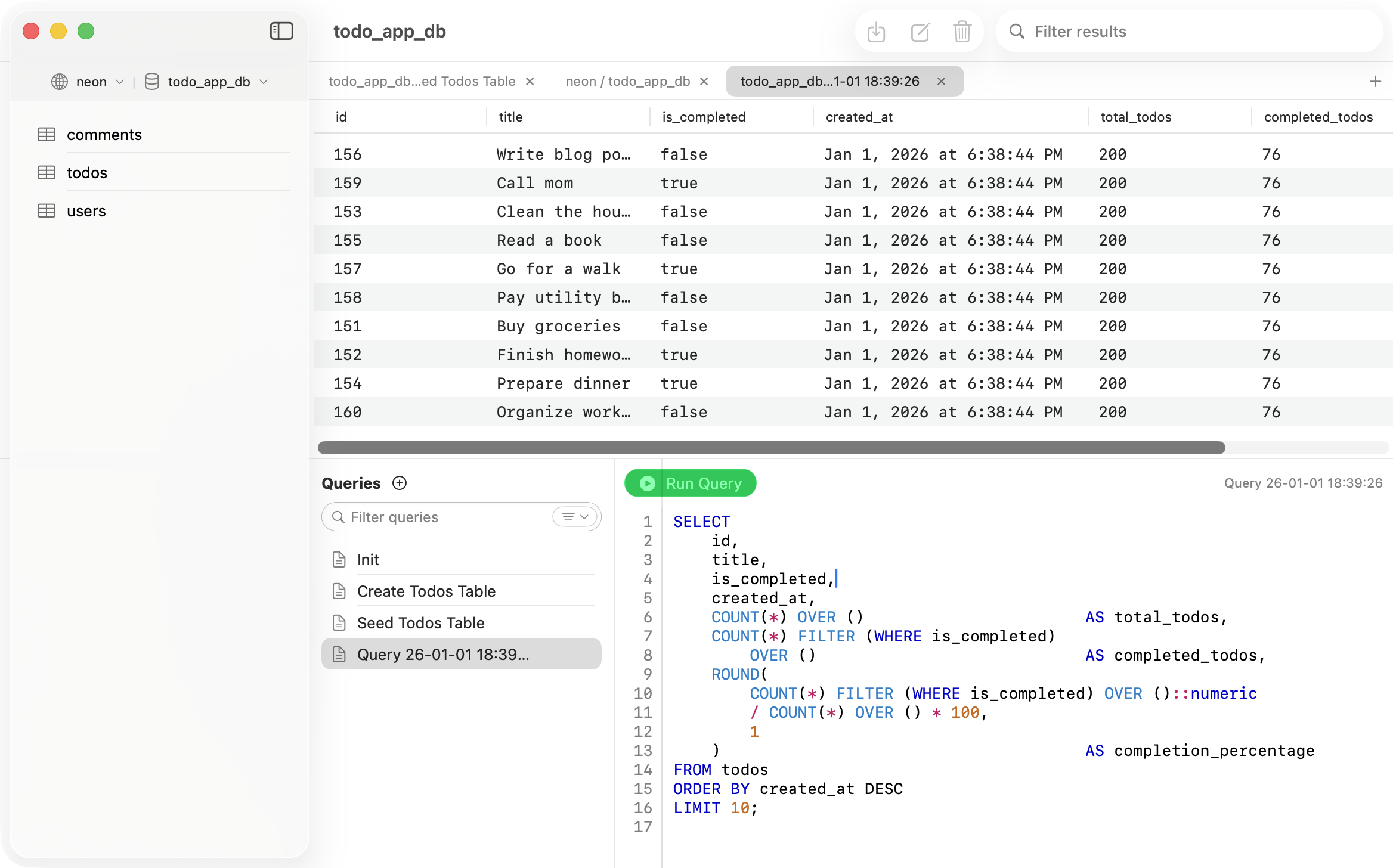Click the trash delete icon
This screenshot has height=868, width=1393.
coord(962,32)
